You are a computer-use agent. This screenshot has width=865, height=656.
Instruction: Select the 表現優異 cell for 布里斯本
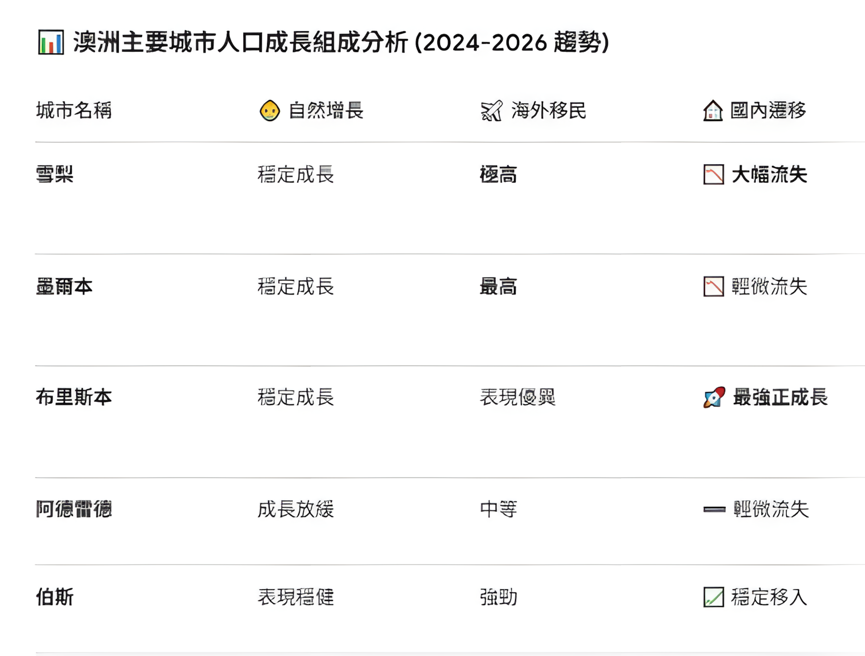click(x=517, y=398)
